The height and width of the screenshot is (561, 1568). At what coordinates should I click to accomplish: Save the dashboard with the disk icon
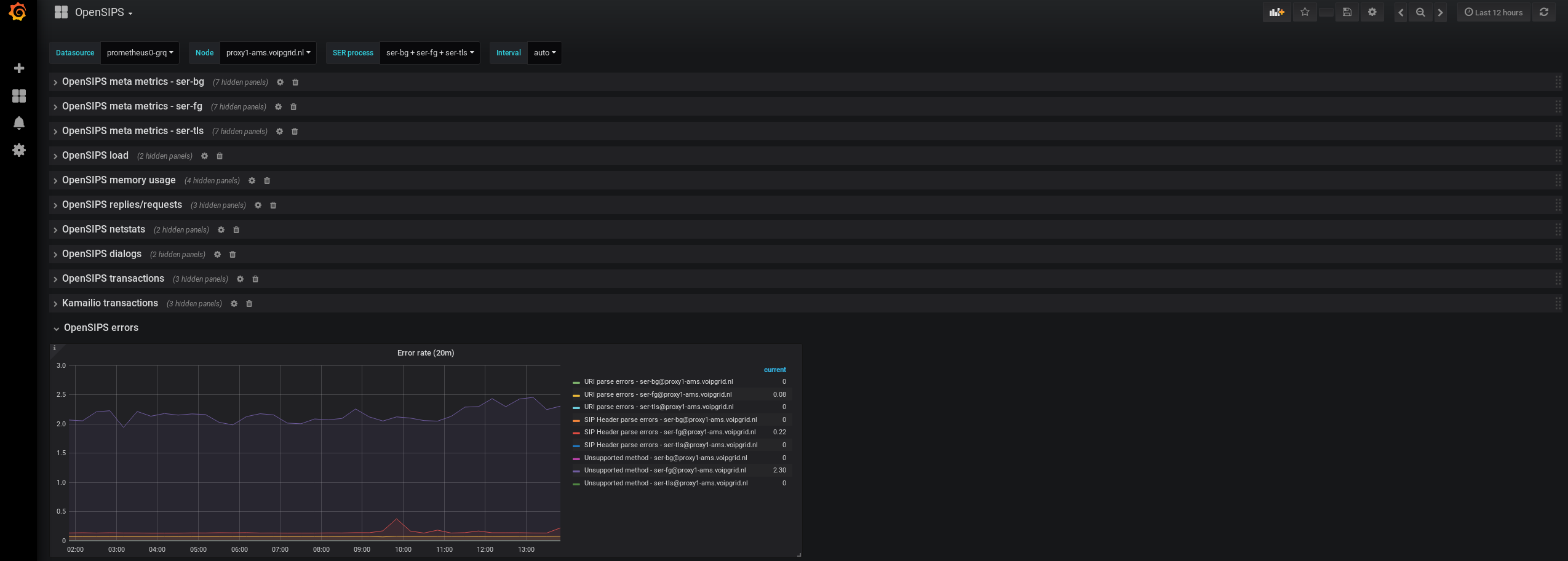click(x=1347, y=12)
